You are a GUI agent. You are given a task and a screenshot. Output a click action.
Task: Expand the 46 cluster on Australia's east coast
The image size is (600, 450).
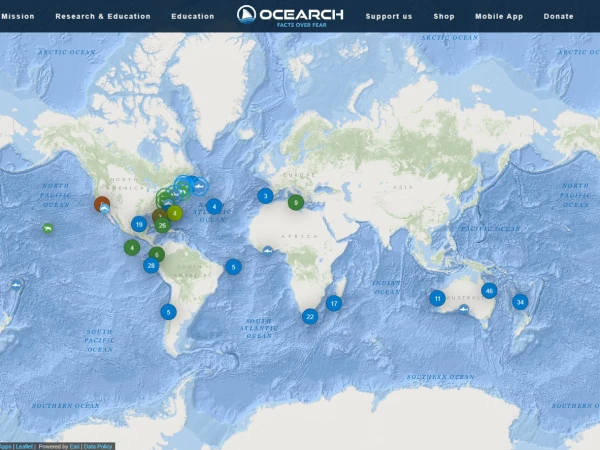point(489,290)
